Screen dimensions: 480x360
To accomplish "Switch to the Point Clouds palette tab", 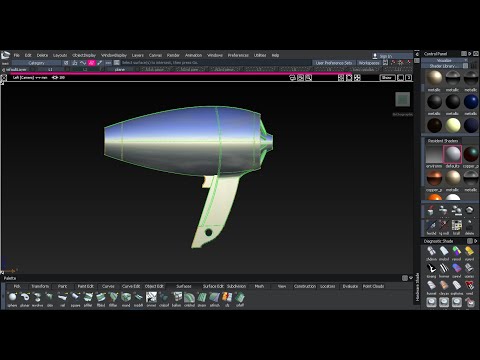I will pos(373,286).
